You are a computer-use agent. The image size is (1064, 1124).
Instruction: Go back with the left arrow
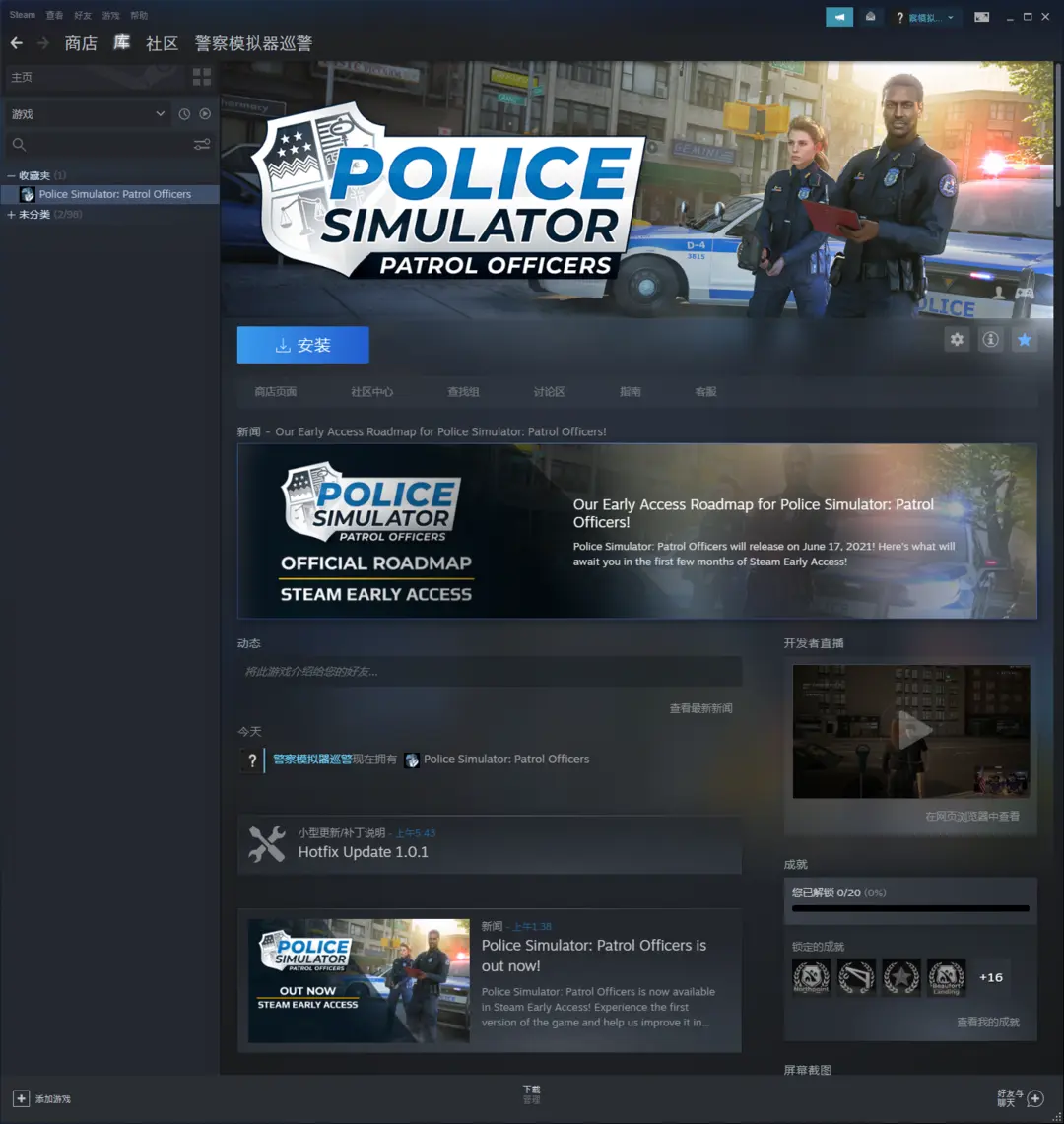click(17, 43)
